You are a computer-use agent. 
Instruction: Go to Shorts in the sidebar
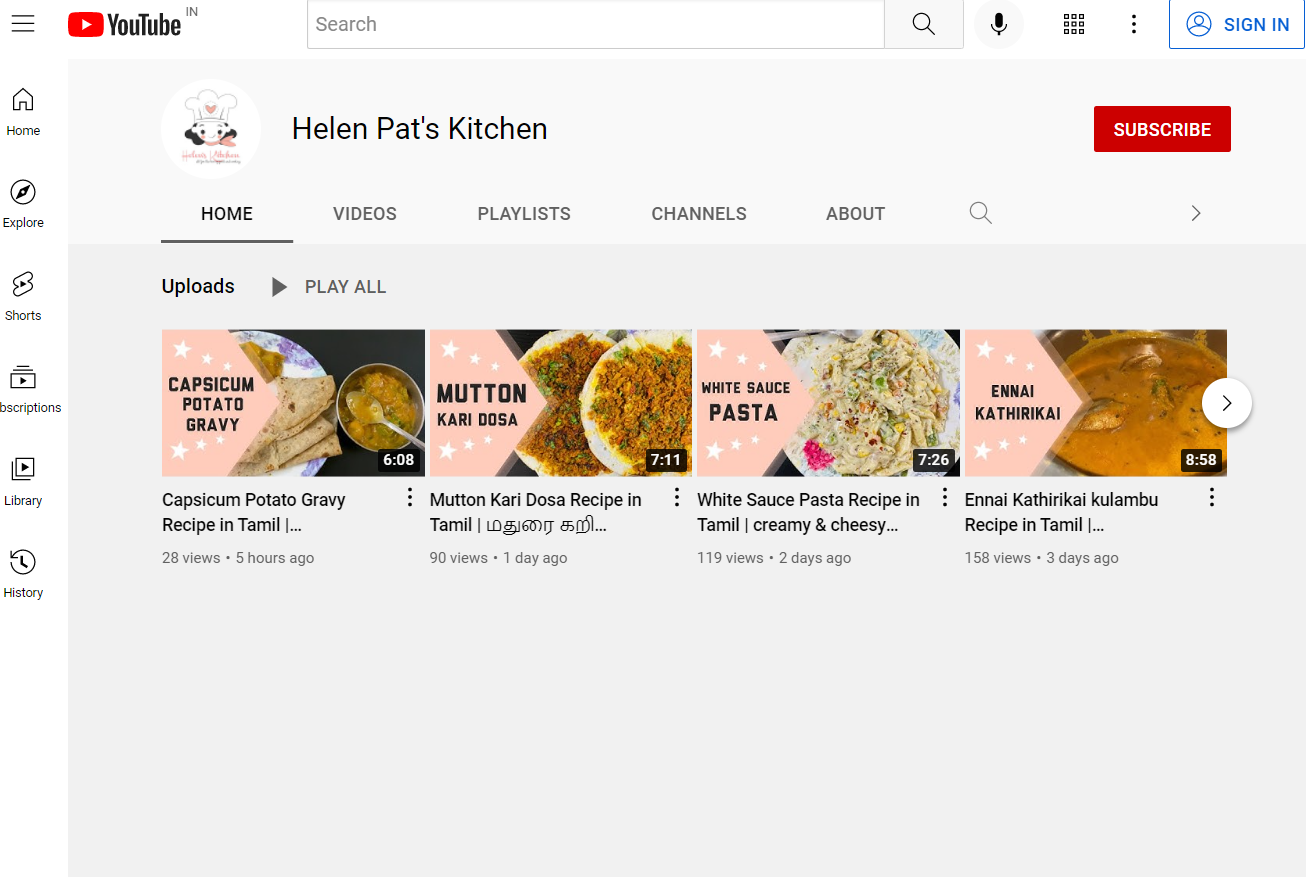point(23,296)
